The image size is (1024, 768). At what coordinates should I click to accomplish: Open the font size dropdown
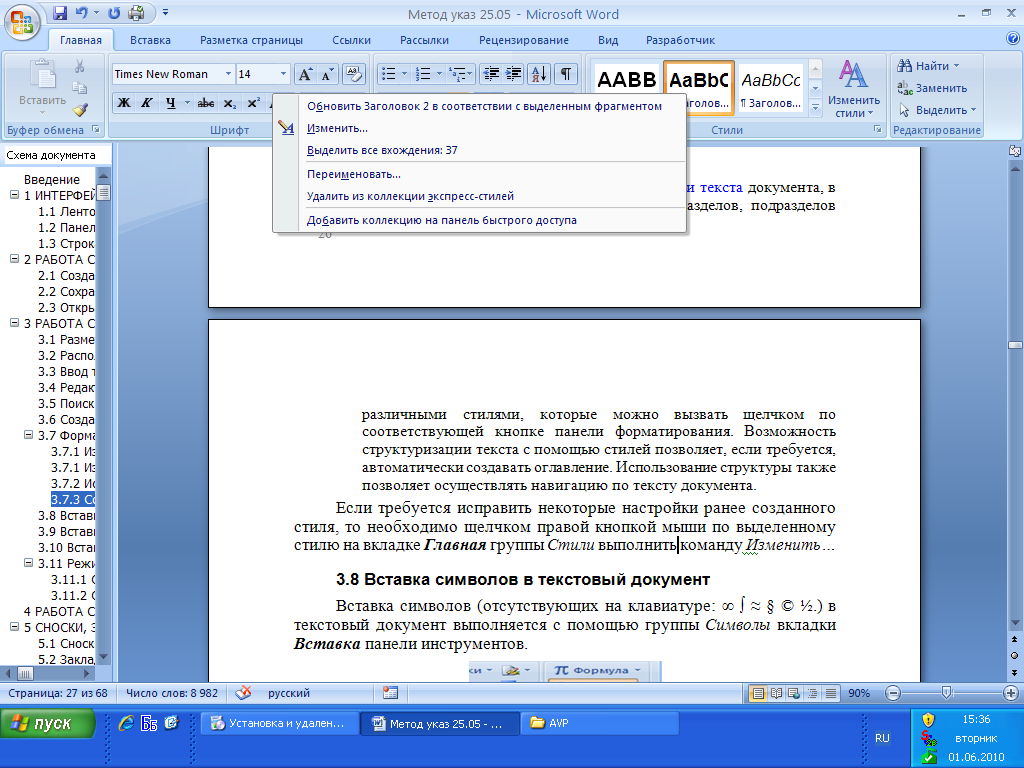pyautogui.click(x=283, y=74)
